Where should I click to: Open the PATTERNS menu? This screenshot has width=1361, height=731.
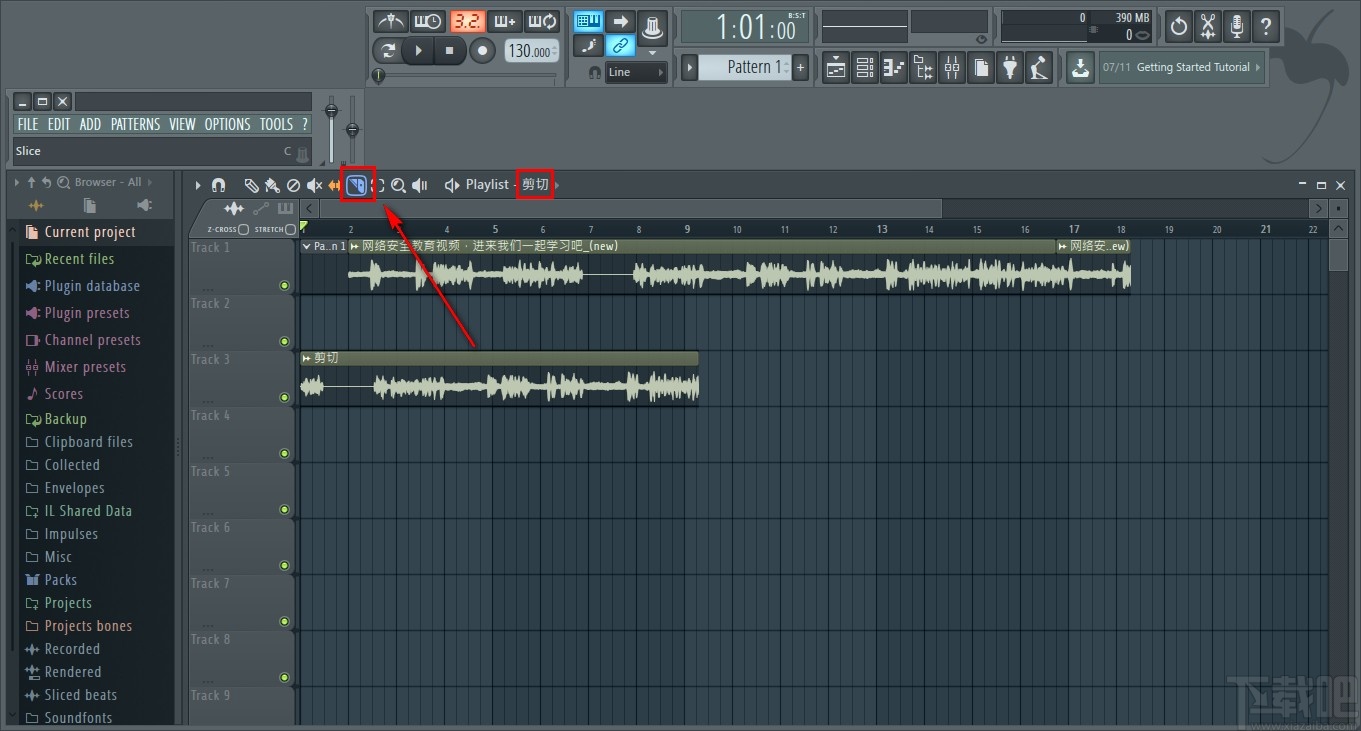[x=135, y=124]
